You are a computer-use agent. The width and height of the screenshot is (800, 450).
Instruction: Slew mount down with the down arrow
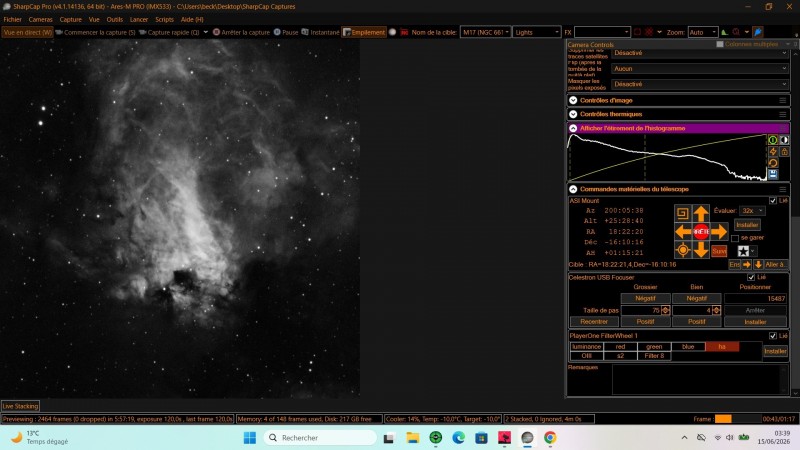(701, 249)
